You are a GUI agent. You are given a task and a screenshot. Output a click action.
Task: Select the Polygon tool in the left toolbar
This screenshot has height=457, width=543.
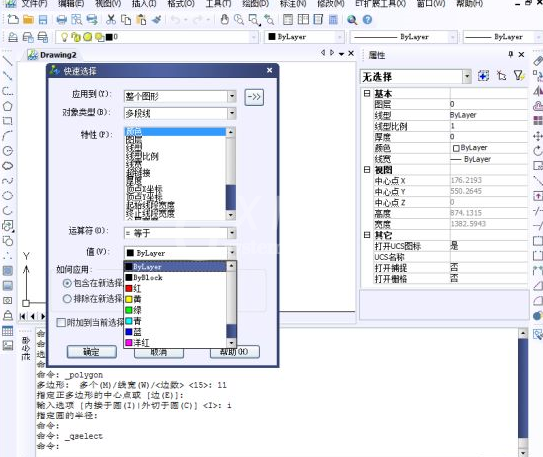pos(8,106)
